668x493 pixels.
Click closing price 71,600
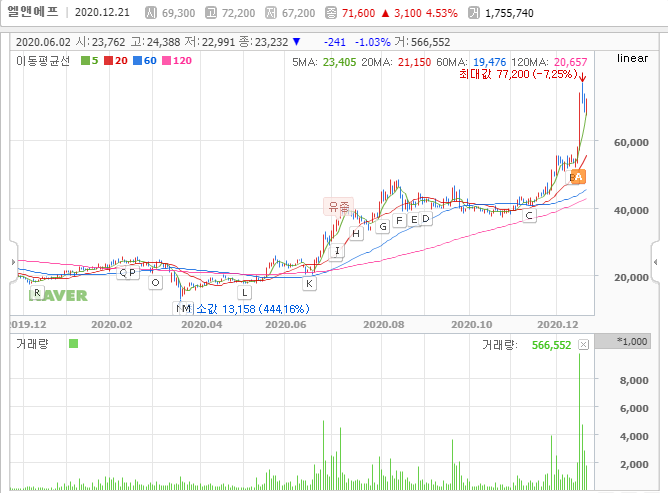click(358, 13)
